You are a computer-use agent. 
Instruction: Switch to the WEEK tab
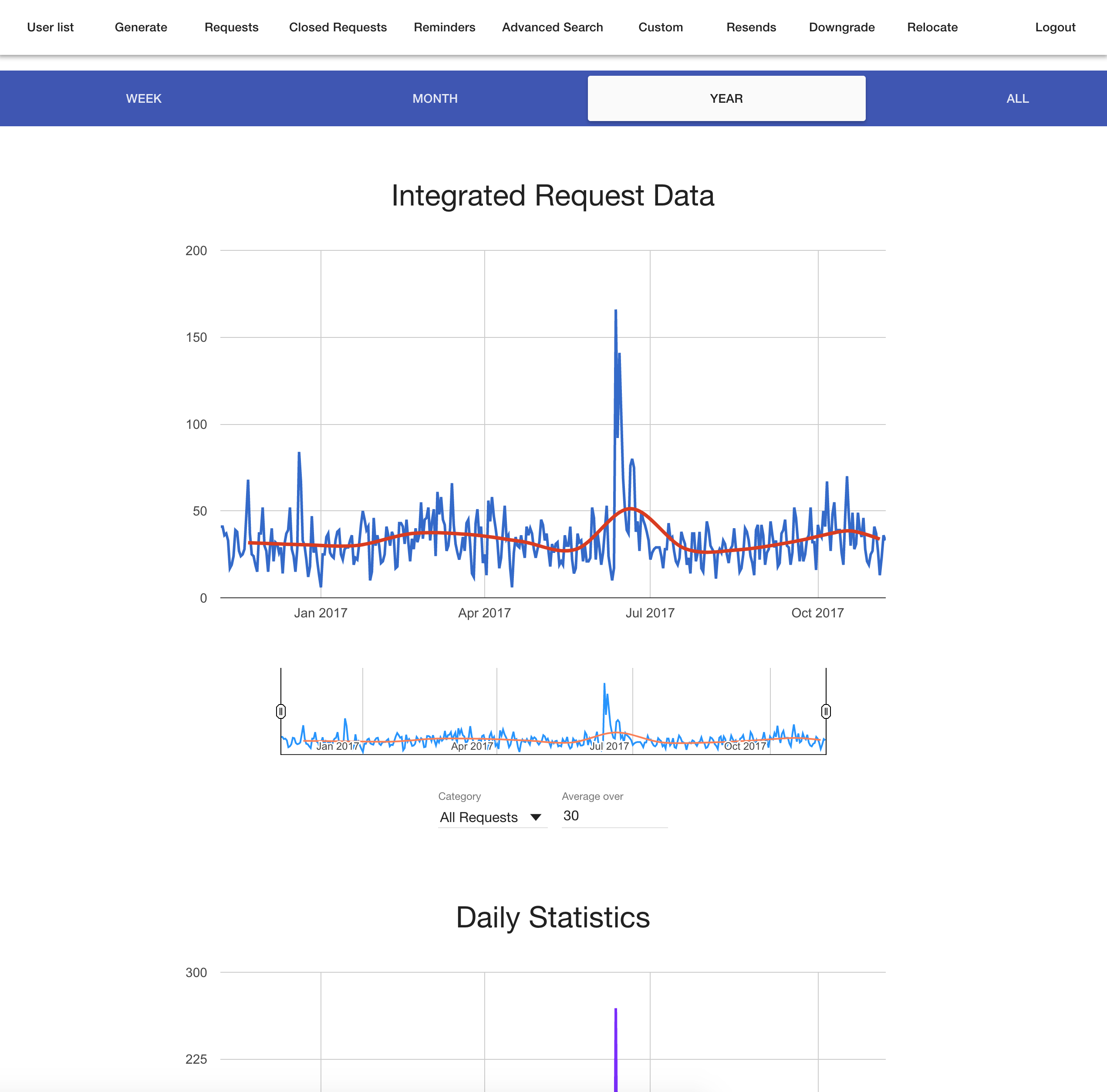[x=144, y=98]
